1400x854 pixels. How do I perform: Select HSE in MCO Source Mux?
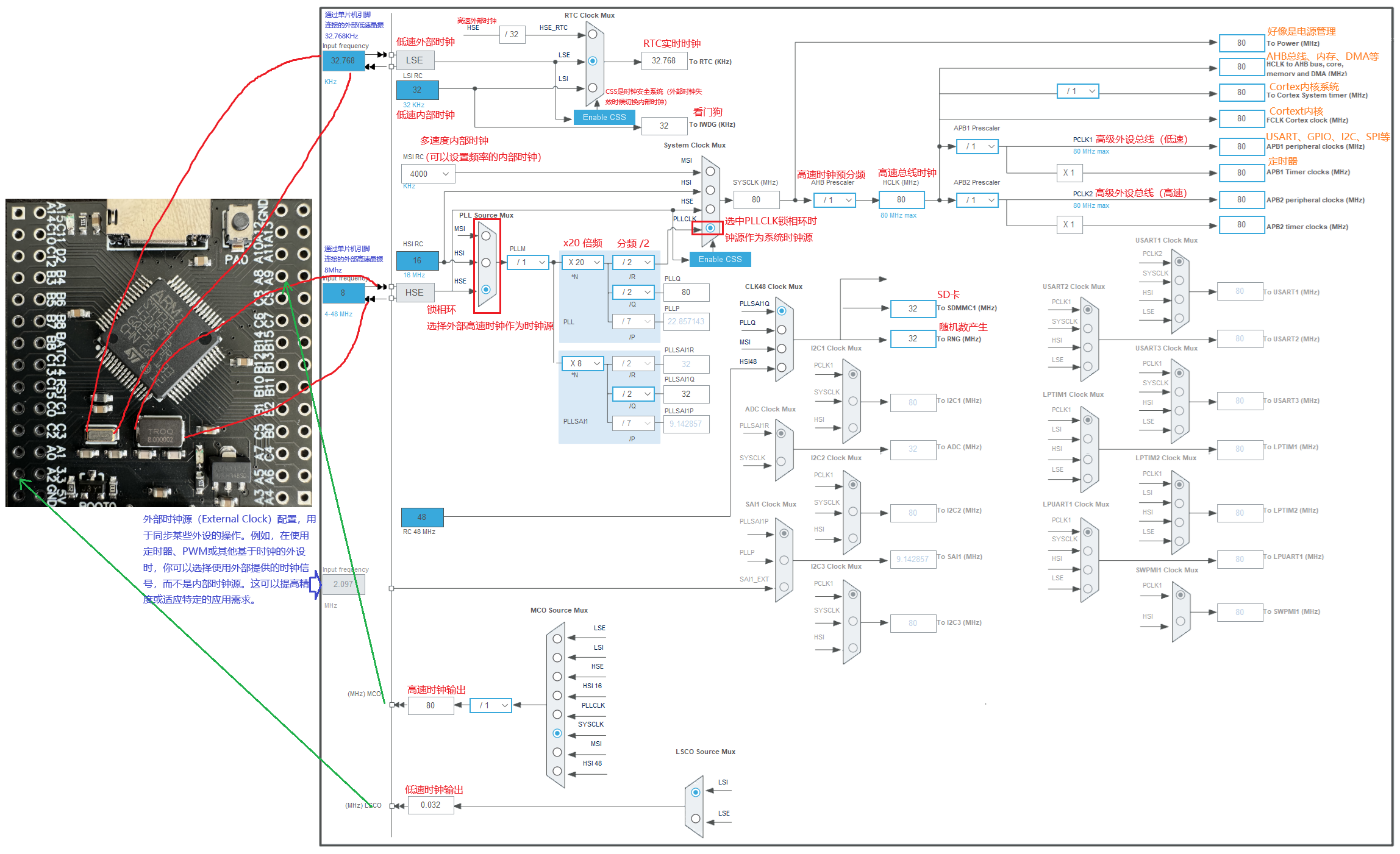coord(557,677)
